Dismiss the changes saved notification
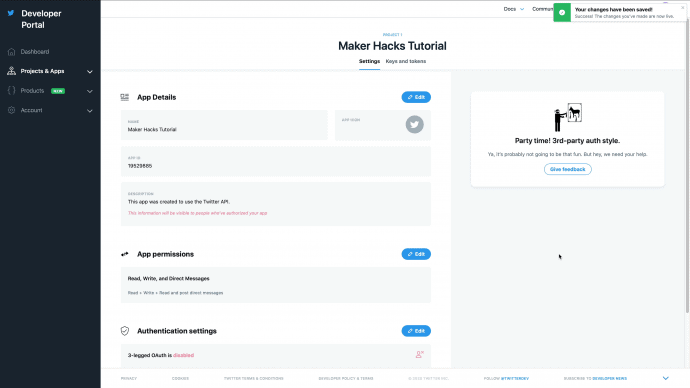690x388 pixels. pyautogui.click(x=683, y=8)
